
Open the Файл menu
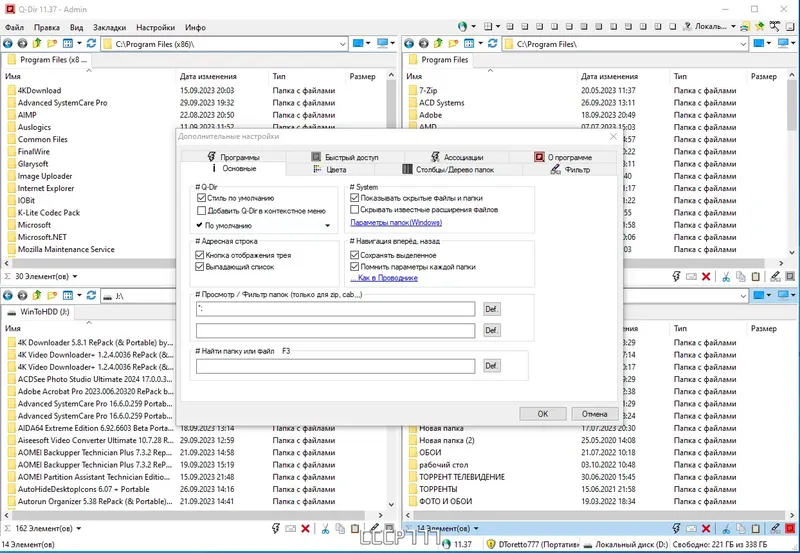pyautogui.click(x=14, y=28)
